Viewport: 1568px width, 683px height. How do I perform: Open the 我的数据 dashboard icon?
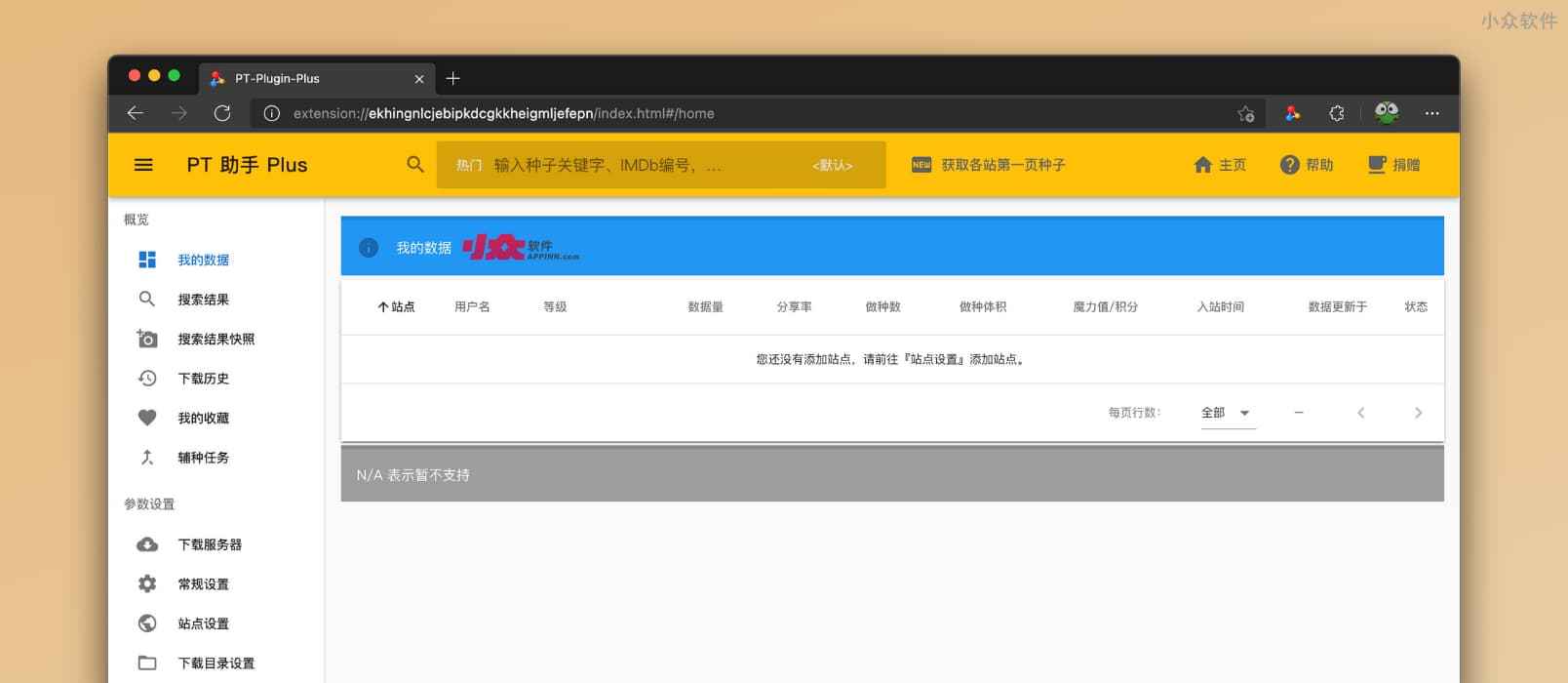[147, 260]
